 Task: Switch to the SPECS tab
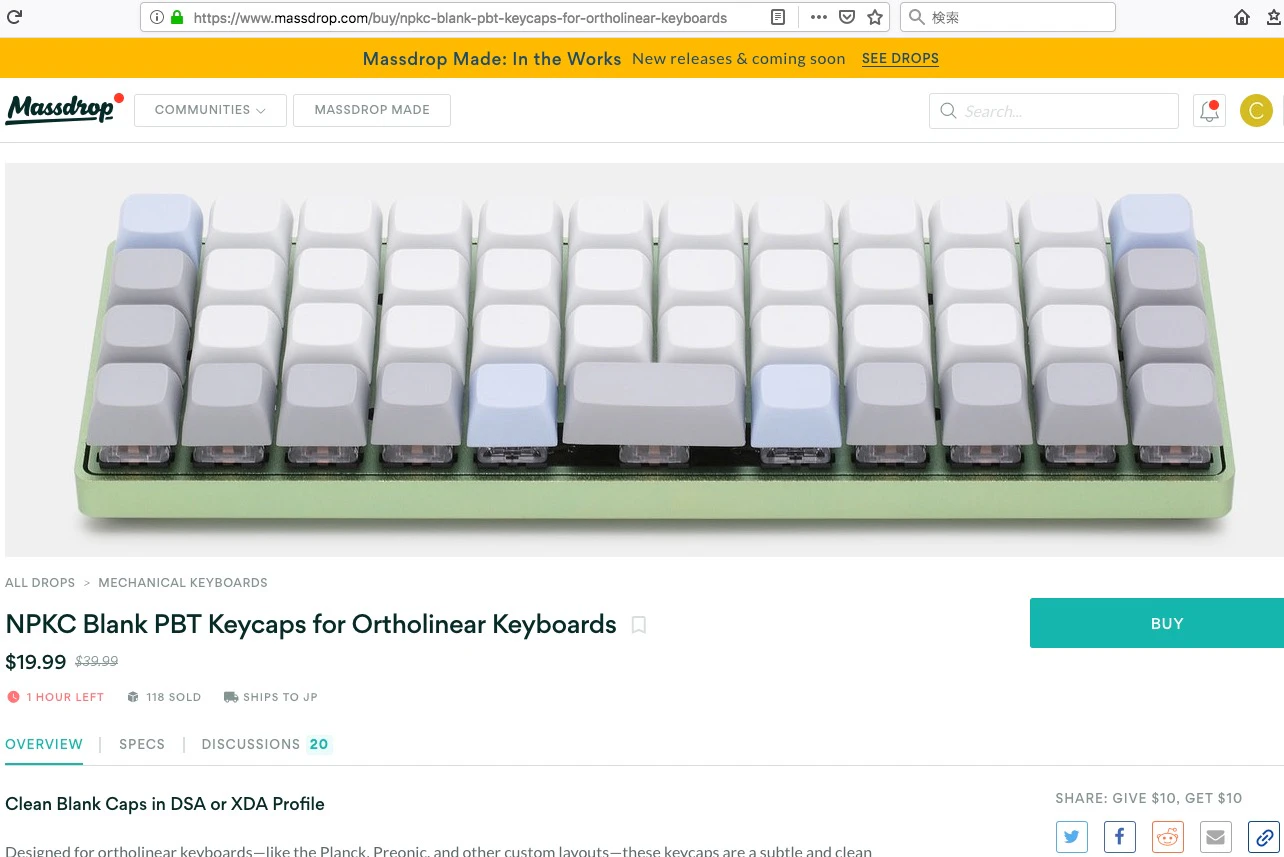[x=141, y=744]
